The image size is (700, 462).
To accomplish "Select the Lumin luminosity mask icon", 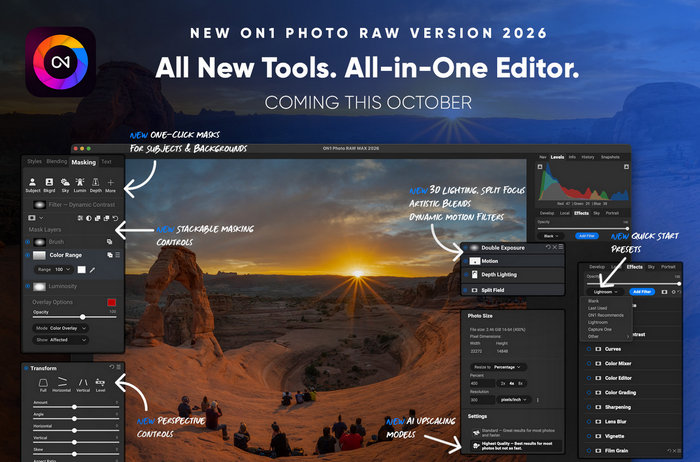I will click(80, 182).
